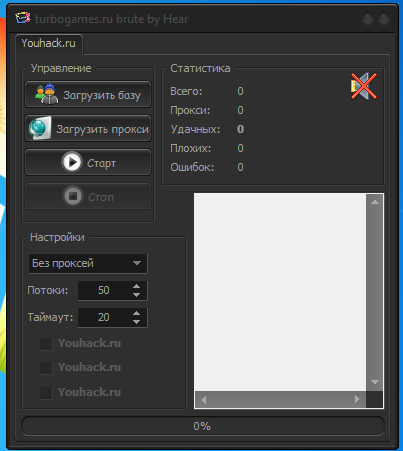Click the Ошибок: statistic label
Image resolution: width=403 pixels, height=451 pixels.
pyautogui.click(x=192, y=167)
